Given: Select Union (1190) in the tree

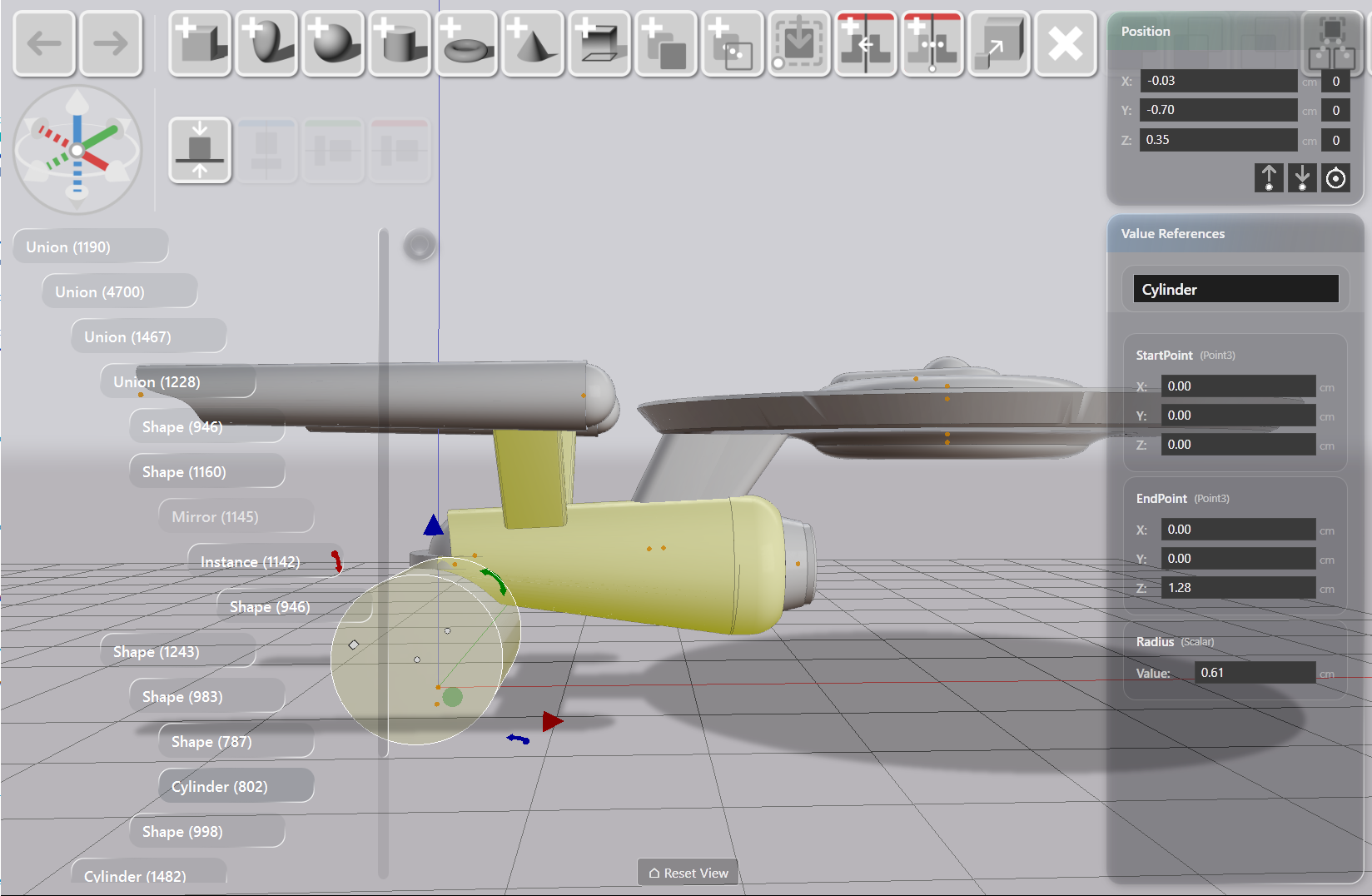Looking at the screenshot, I should [91, 246].
